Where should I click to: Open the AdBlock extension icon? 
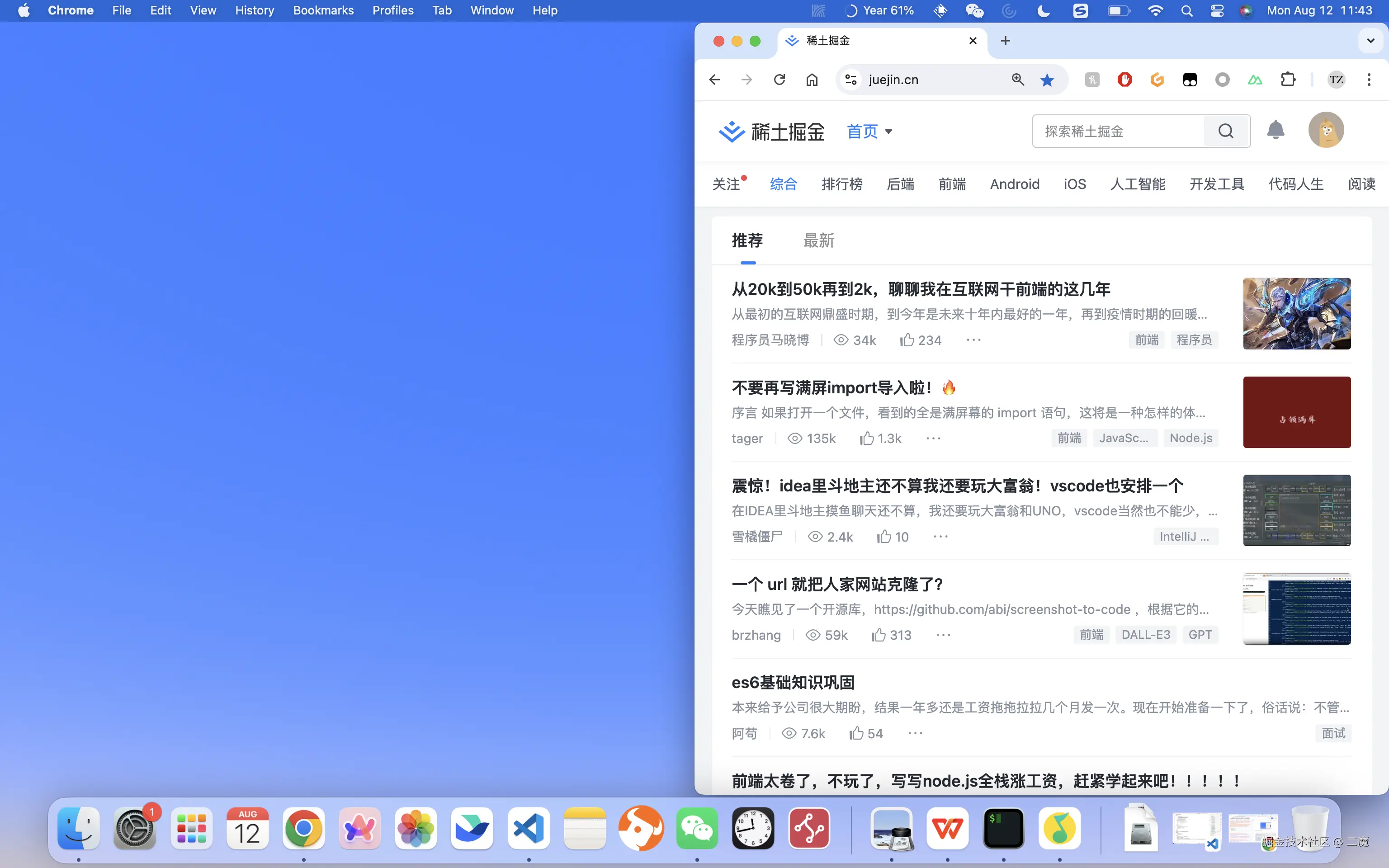tap(1124, 80)
